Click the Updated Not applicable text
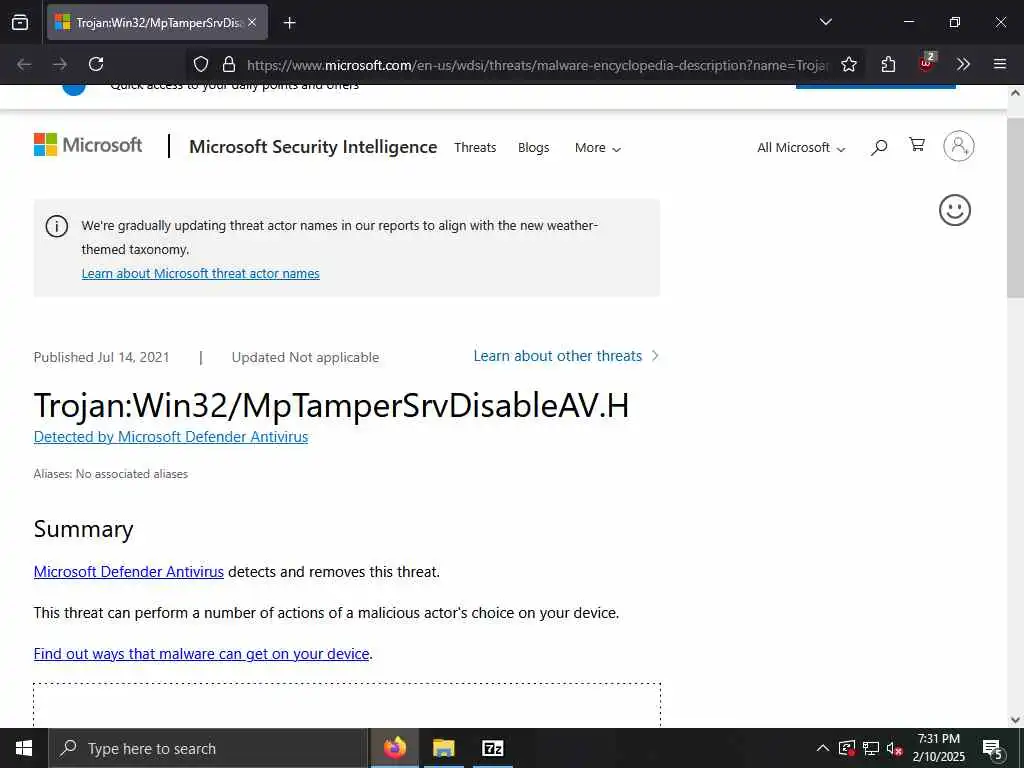The image size is (1024, 768). pyautogui.click(x=305, y=357)
